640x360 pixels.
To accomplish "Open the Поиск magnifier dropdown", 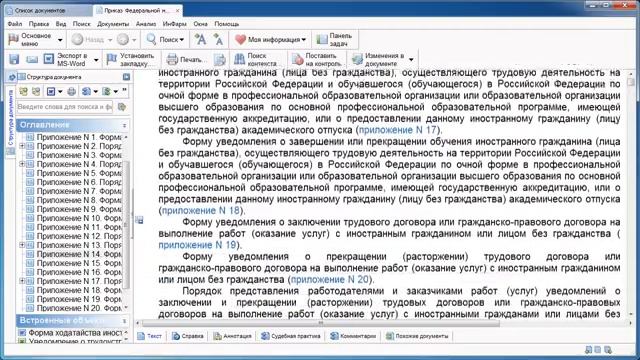I will coord(165,40).
